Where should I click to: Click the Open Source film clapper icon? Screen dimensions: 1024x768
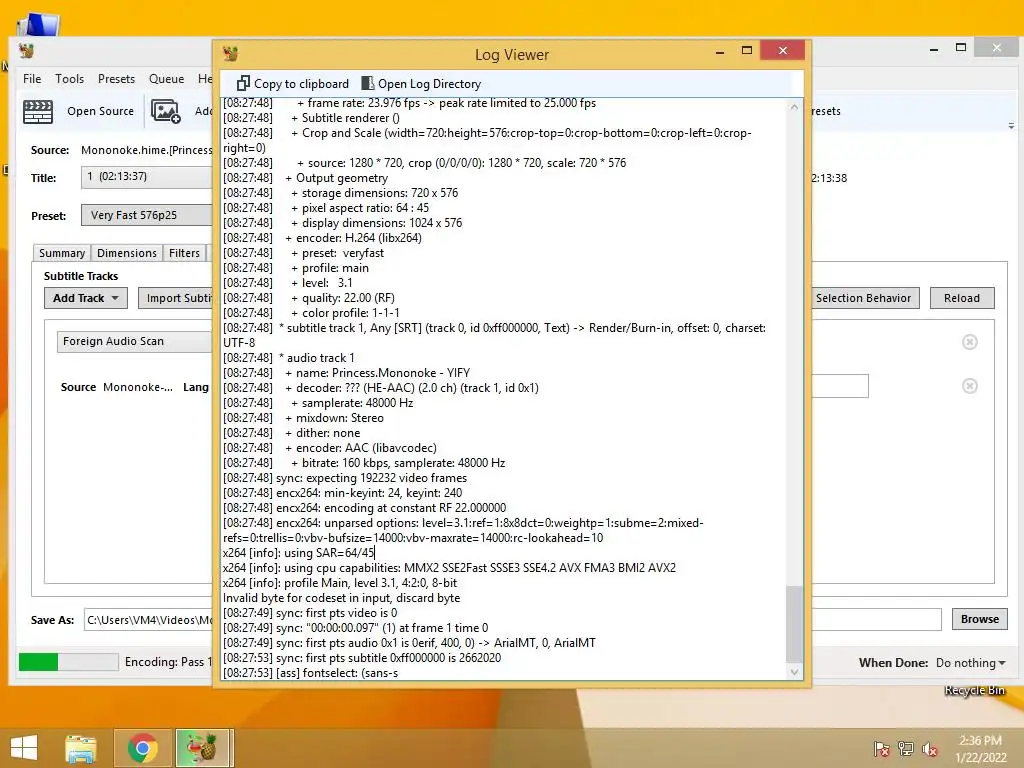[38, 111]
